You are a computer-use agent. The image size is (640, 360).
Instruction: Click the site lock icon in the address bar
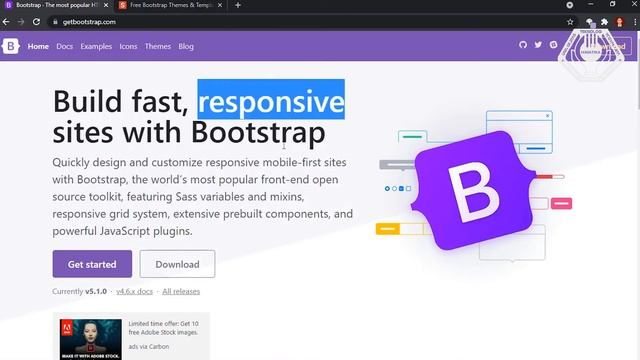coord(56,22)
